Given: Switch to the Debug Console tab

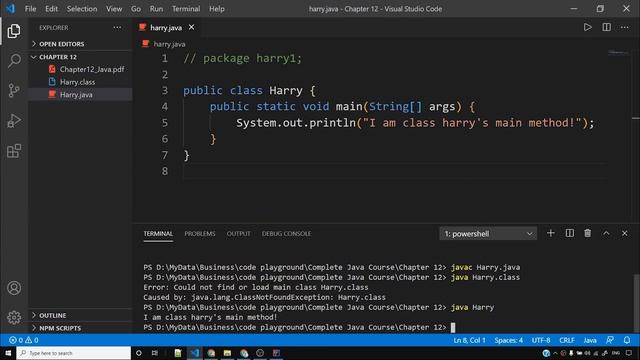Looking at the screenshot, I should pyautogui.click(x=286, y=233).
